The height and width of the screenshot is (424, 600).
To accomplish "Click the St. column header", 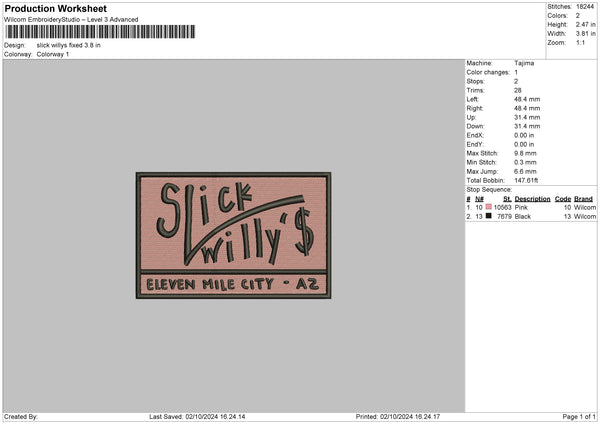I will pos(507,199).
